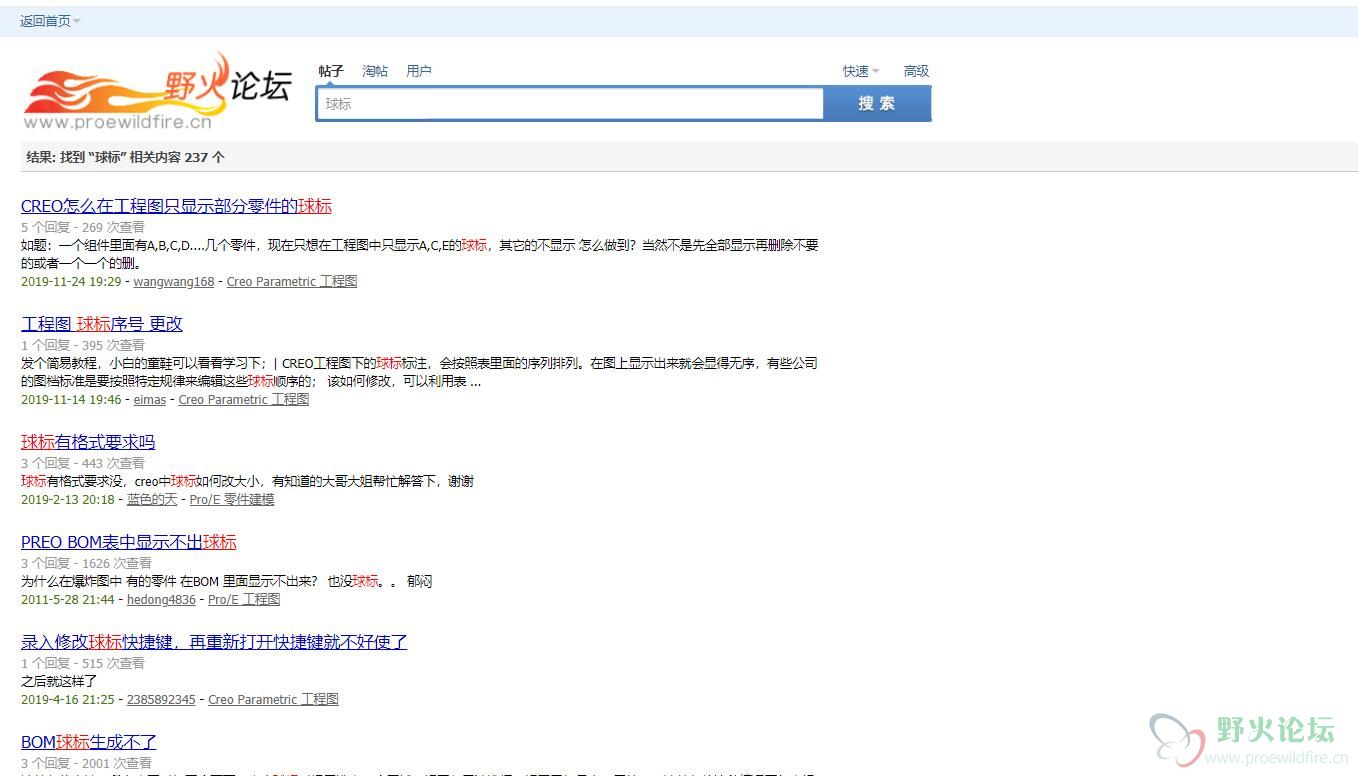Switch to the 用户 search tab

pos(419,71)
